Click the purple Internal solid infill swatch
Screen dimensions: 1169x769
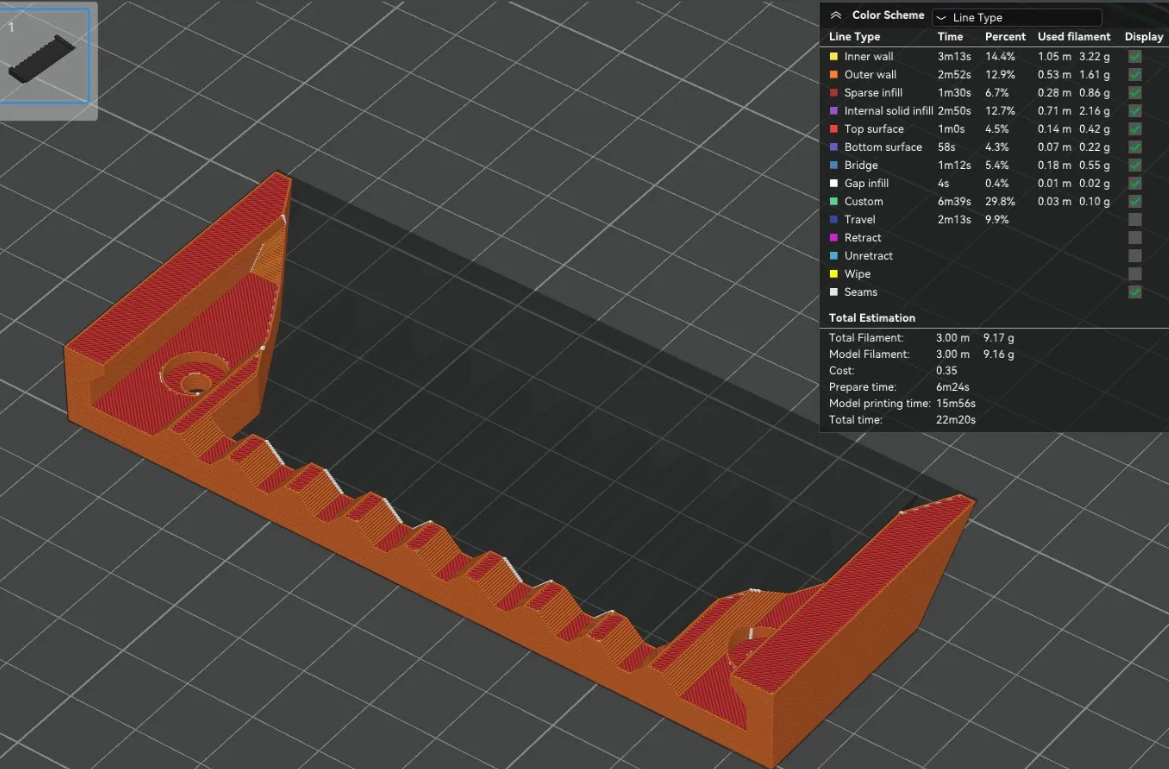(834, 111)
